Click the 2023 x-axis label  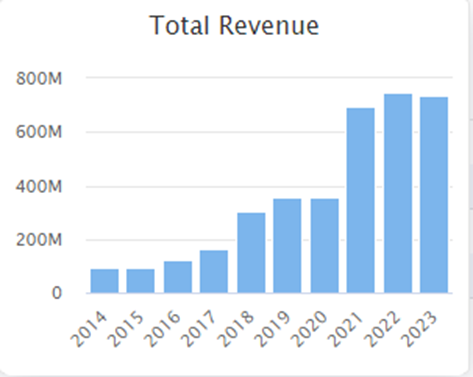click(x=419, y=330)
